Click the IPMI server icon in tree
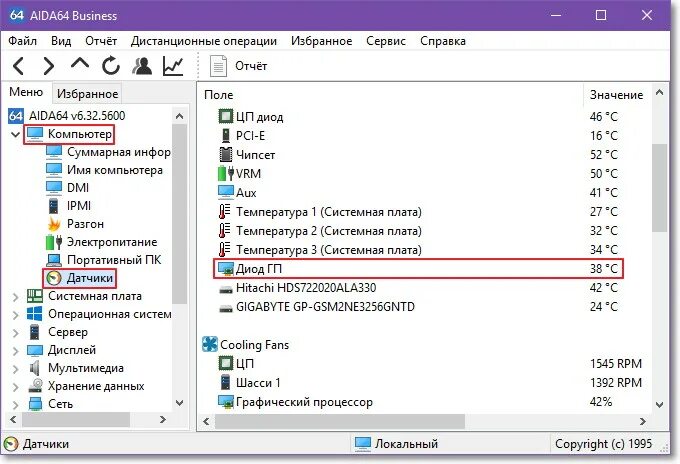Image resolution: width=680 pixels, height=464 pixels. [x=54, y=206]
